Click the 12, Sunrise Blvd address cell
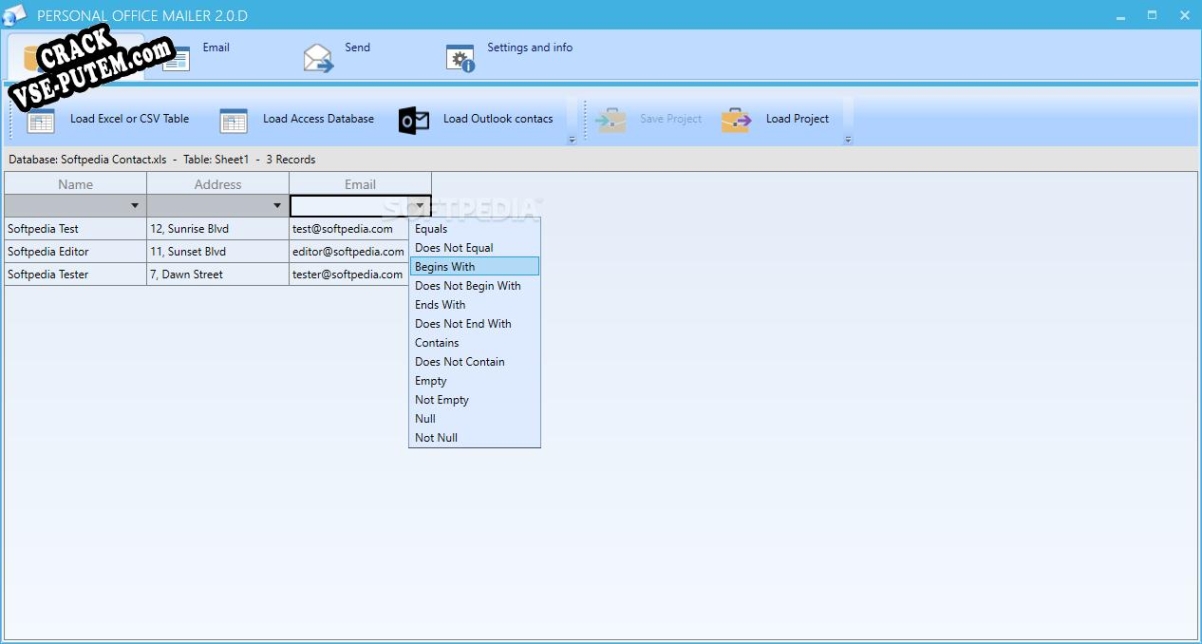The image size is (1202, 644). pyautogui.click(x=218, y=229)
